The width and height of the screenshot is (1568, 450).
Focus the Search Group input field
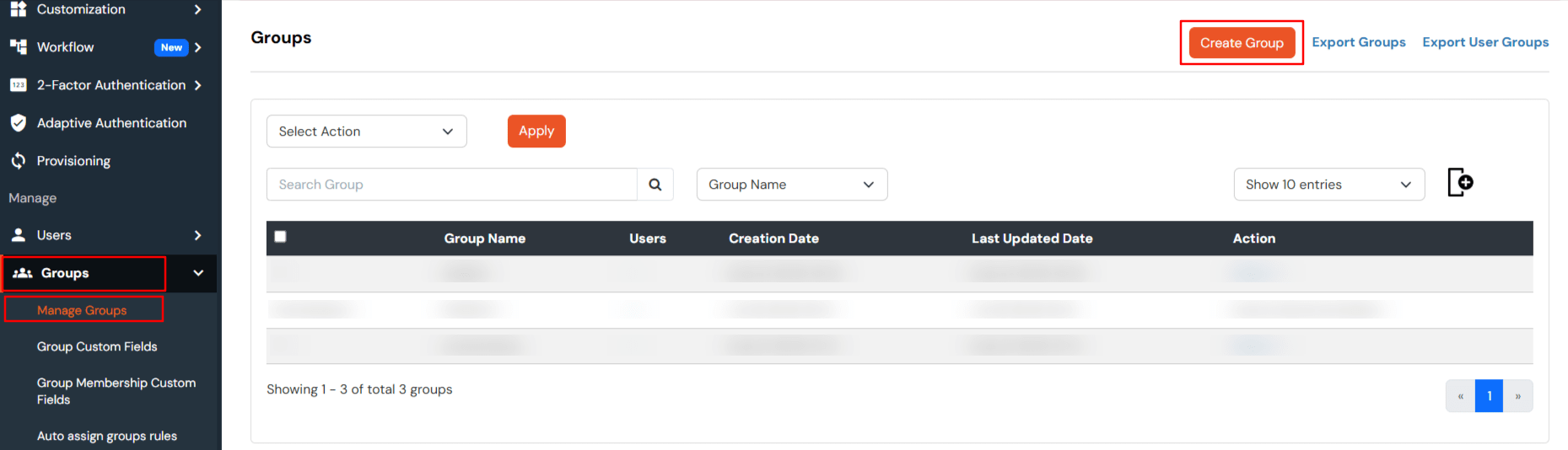click(452, 185)
